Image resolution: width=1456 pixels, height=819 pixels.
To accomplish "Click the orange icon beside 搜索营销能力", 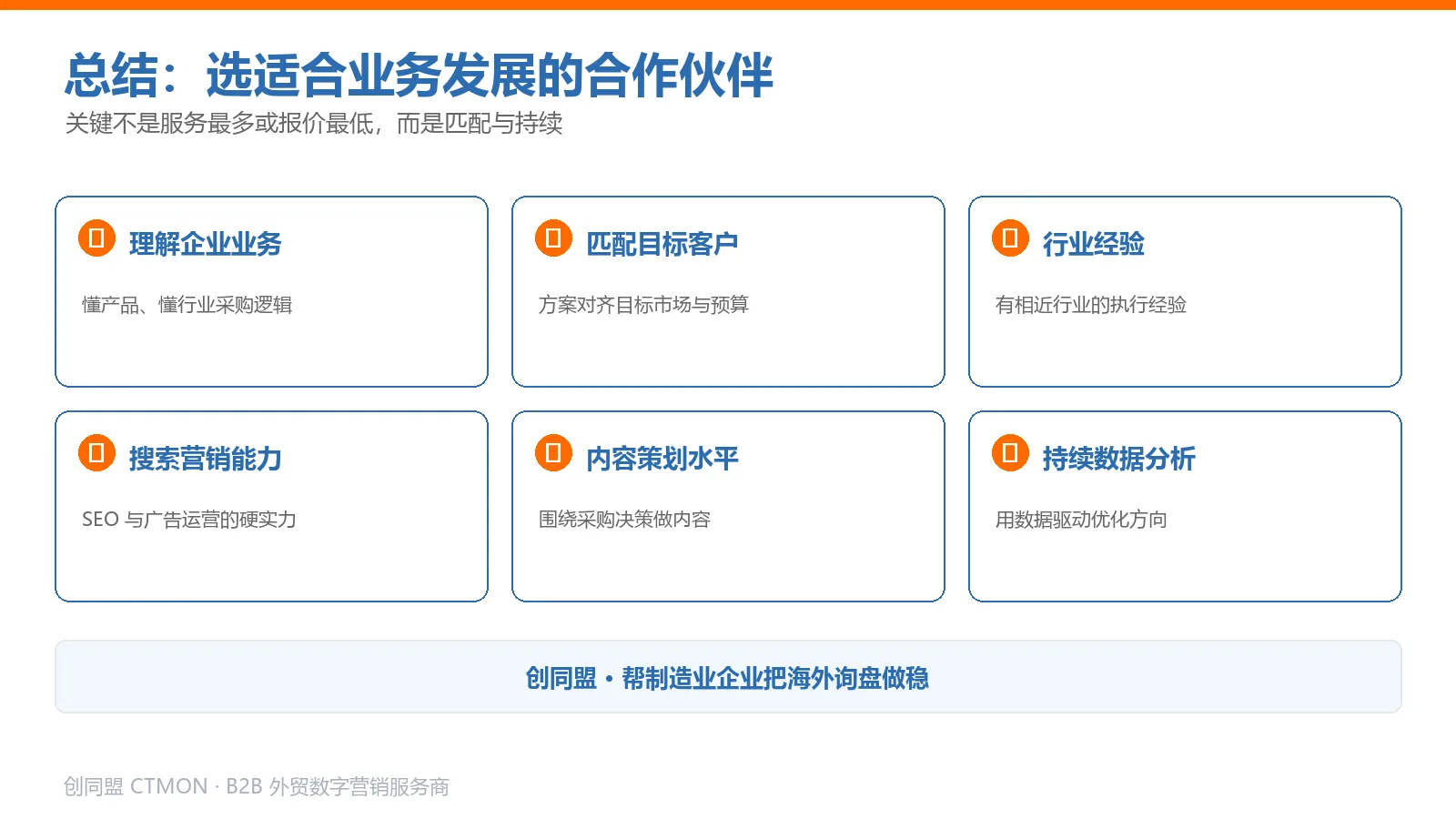I will pos(96,453).
